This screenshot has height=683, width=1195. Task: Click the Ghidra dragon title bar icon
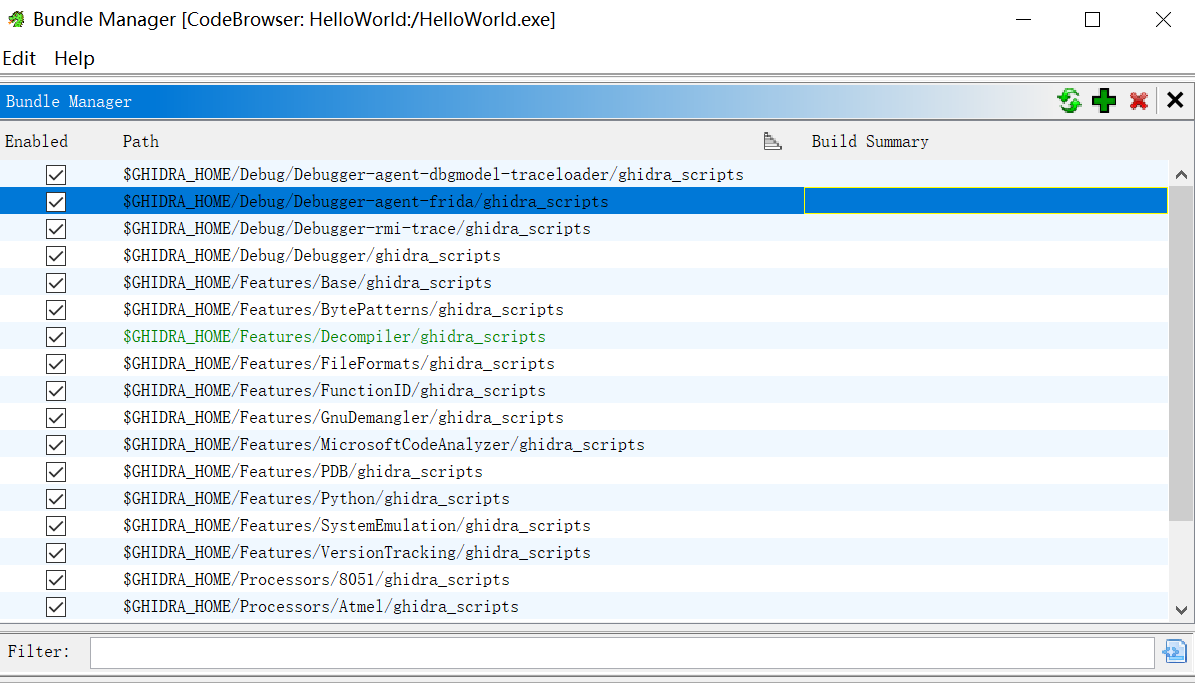coord(16,19)
